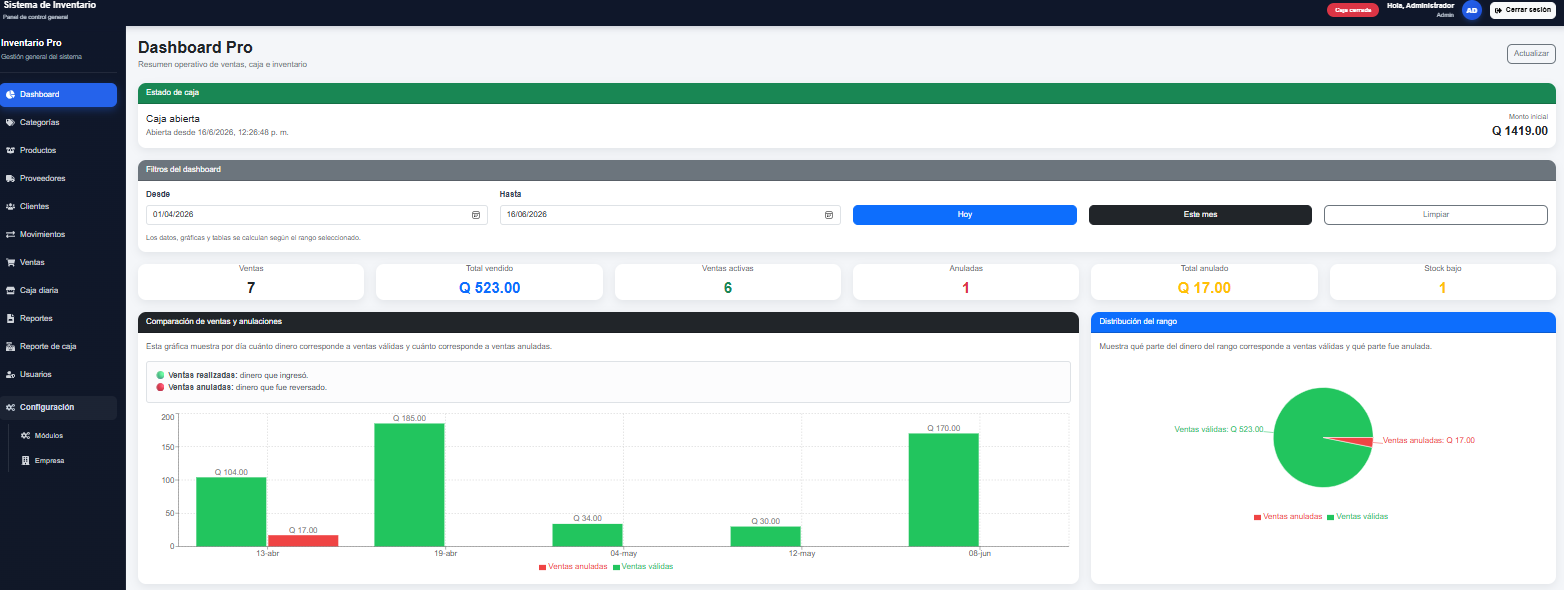Image resolution: width=1564 pixels, height=590 pixels.
Task: Log out with Cerrar sesión button
Action: pos(1523,10)
